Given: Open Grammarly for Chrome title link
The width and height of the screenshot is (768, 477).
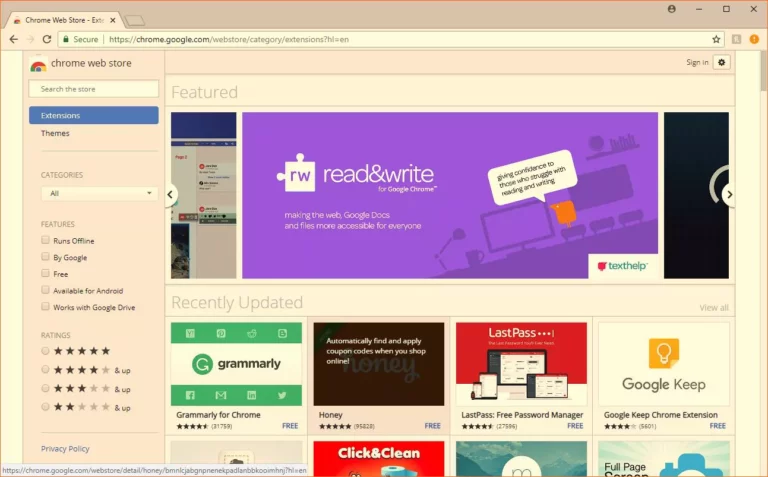Looking at the screenshot, I should point(218,415).
